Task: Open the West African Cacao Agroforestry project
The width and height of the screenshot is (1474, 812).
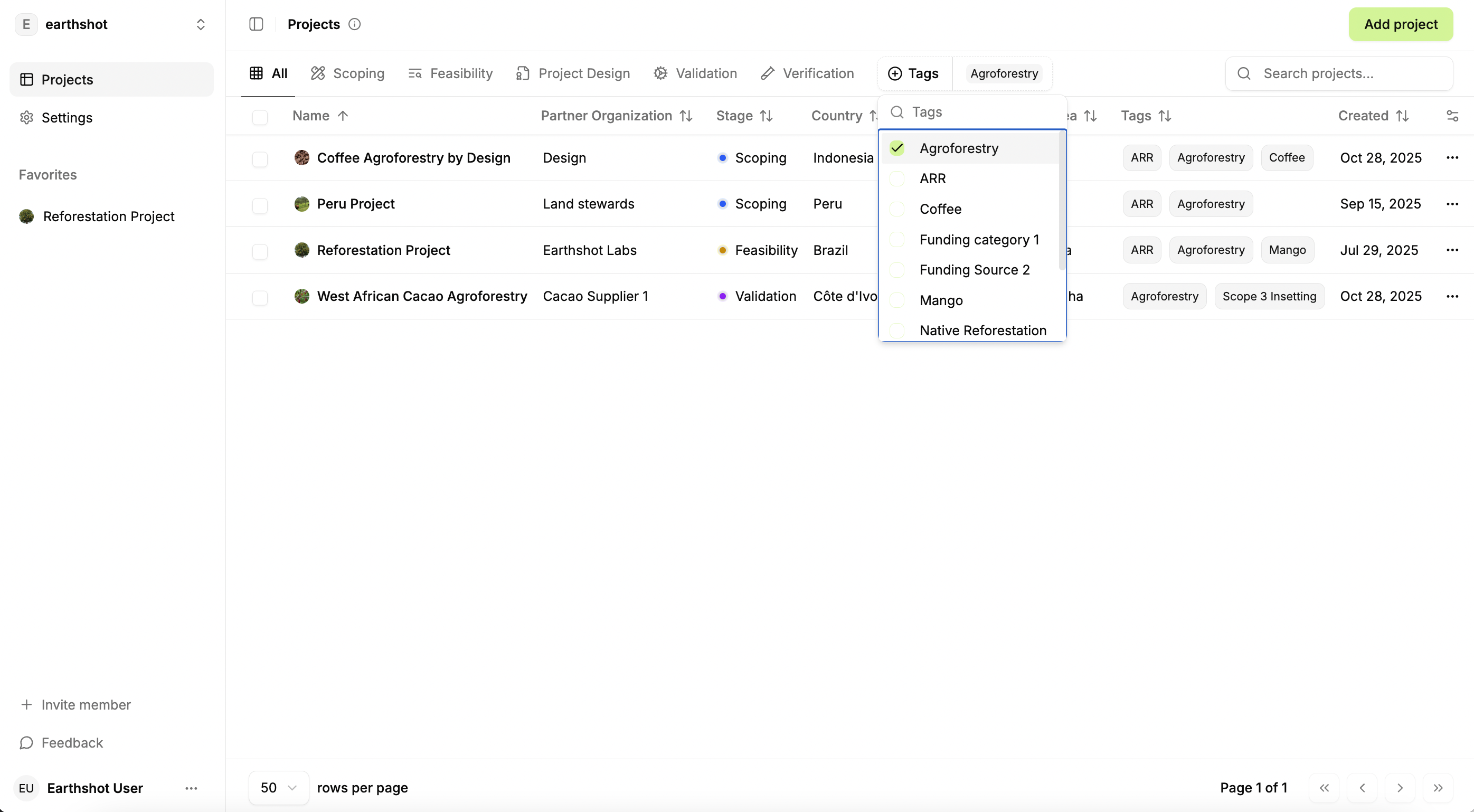Action: 422,296
